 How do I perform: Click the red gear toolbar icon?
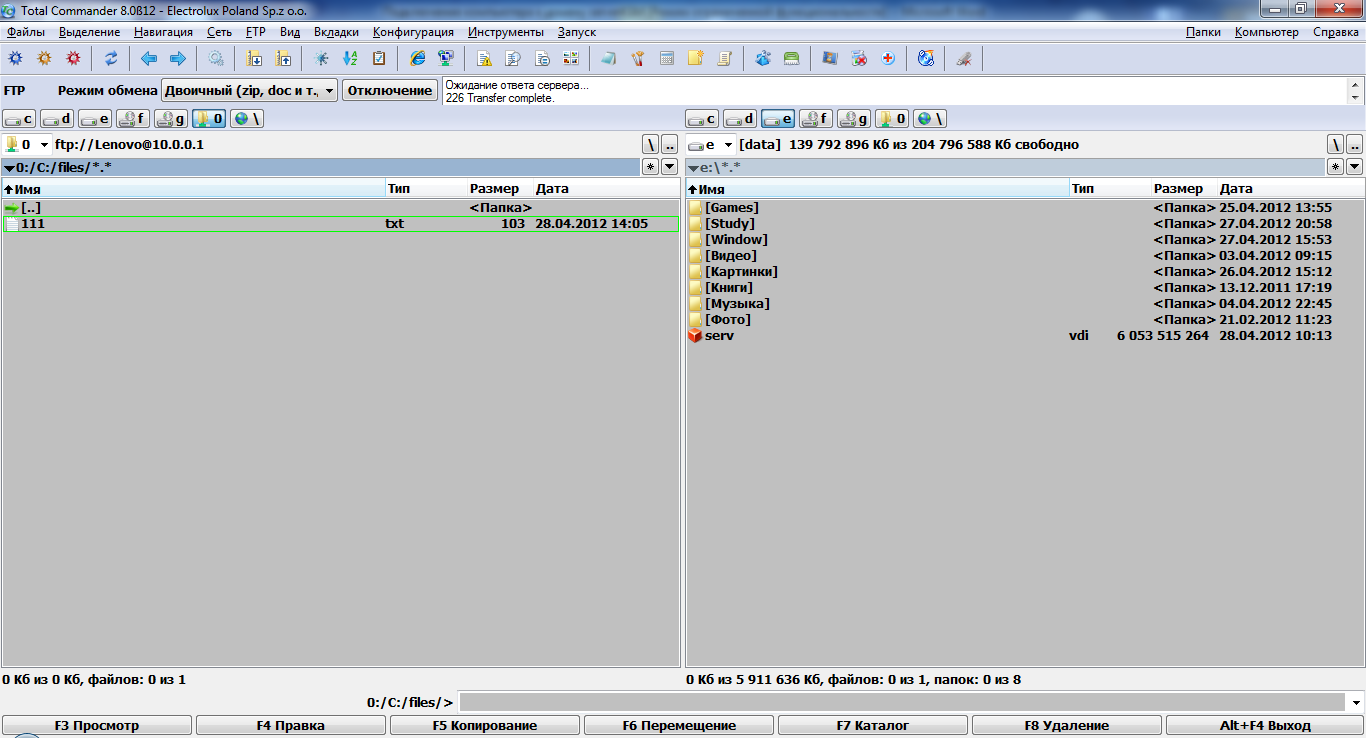[x=73, y=58]
